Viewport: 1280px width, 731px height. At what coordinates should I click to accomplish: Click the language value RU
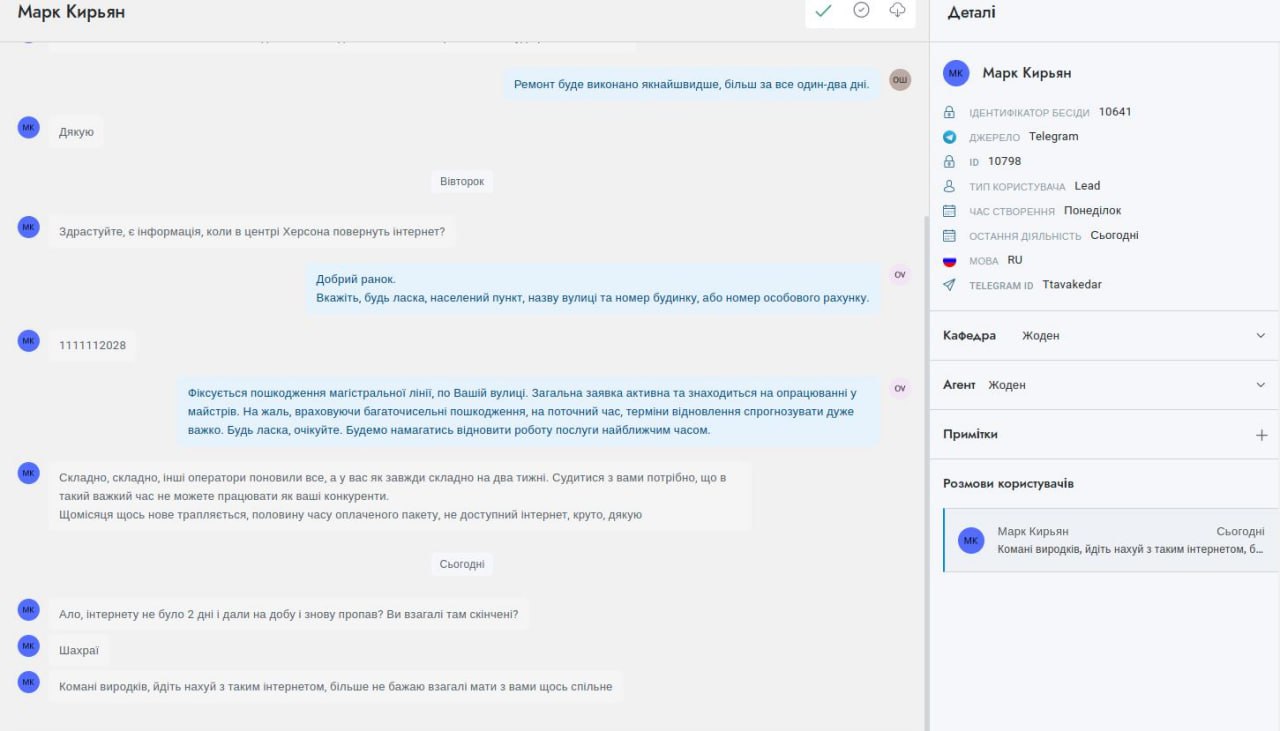click(1015, 260)
